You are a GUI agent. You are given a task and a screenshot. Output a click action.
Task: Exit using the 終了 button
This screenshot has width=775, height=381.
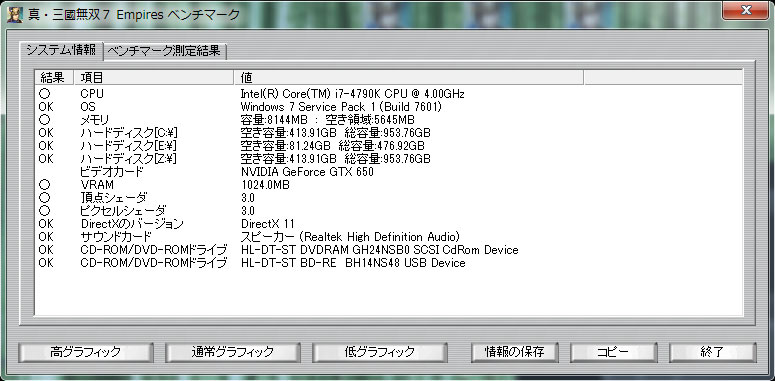[x=713, y=352]
